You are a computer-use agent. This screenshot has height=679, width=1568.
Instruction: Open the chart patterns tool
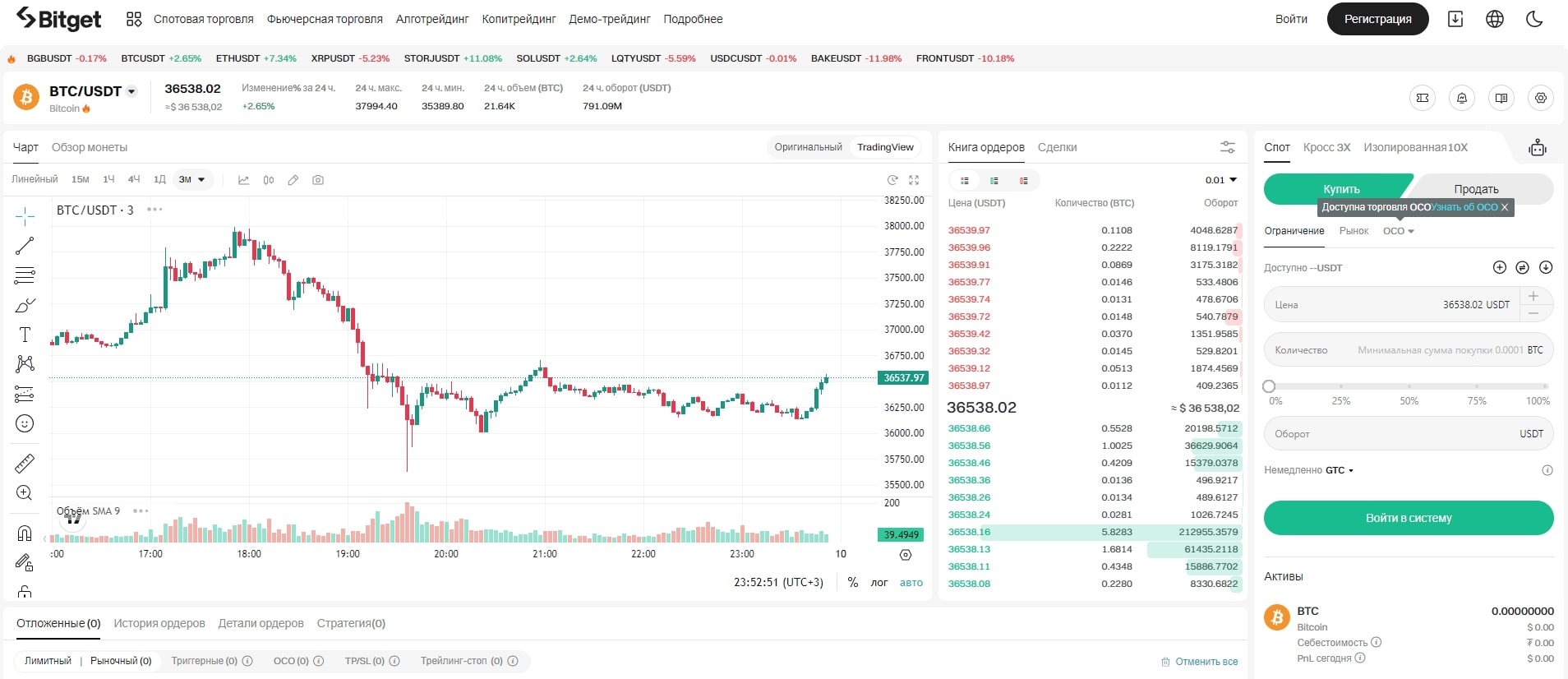(25, 364)
